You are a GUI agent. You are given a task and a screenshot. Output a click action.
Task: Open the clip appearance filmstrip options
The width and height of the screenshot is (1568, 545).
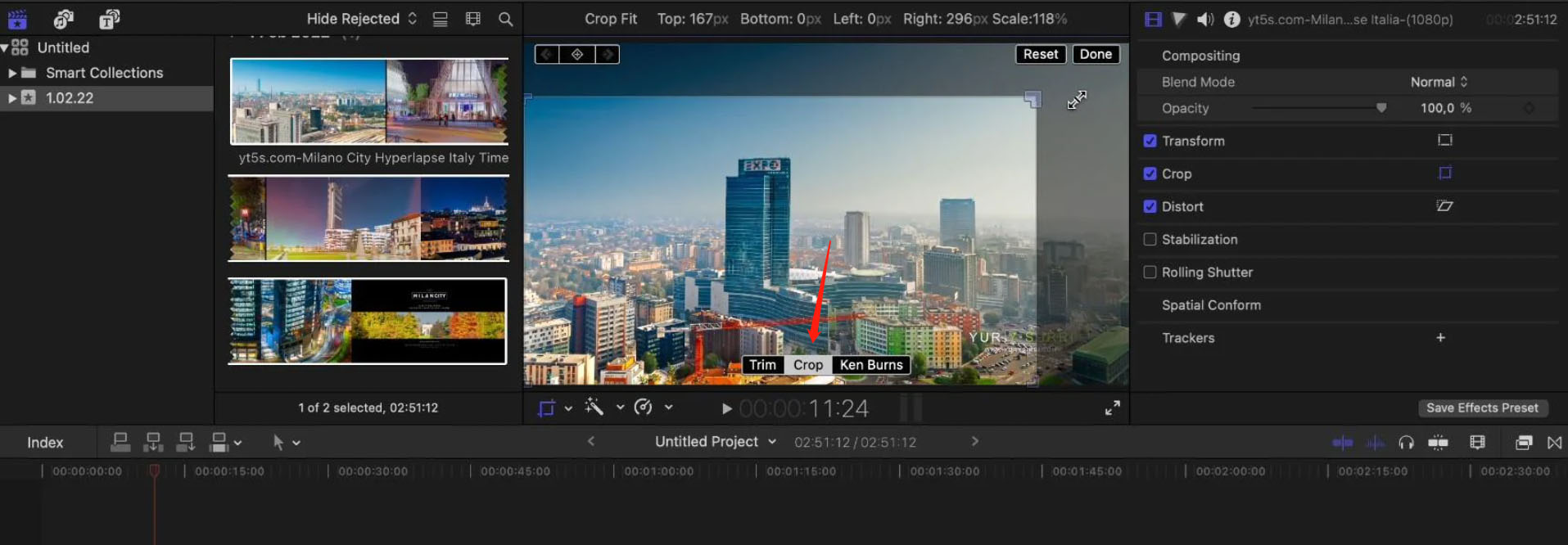(473, 19)
